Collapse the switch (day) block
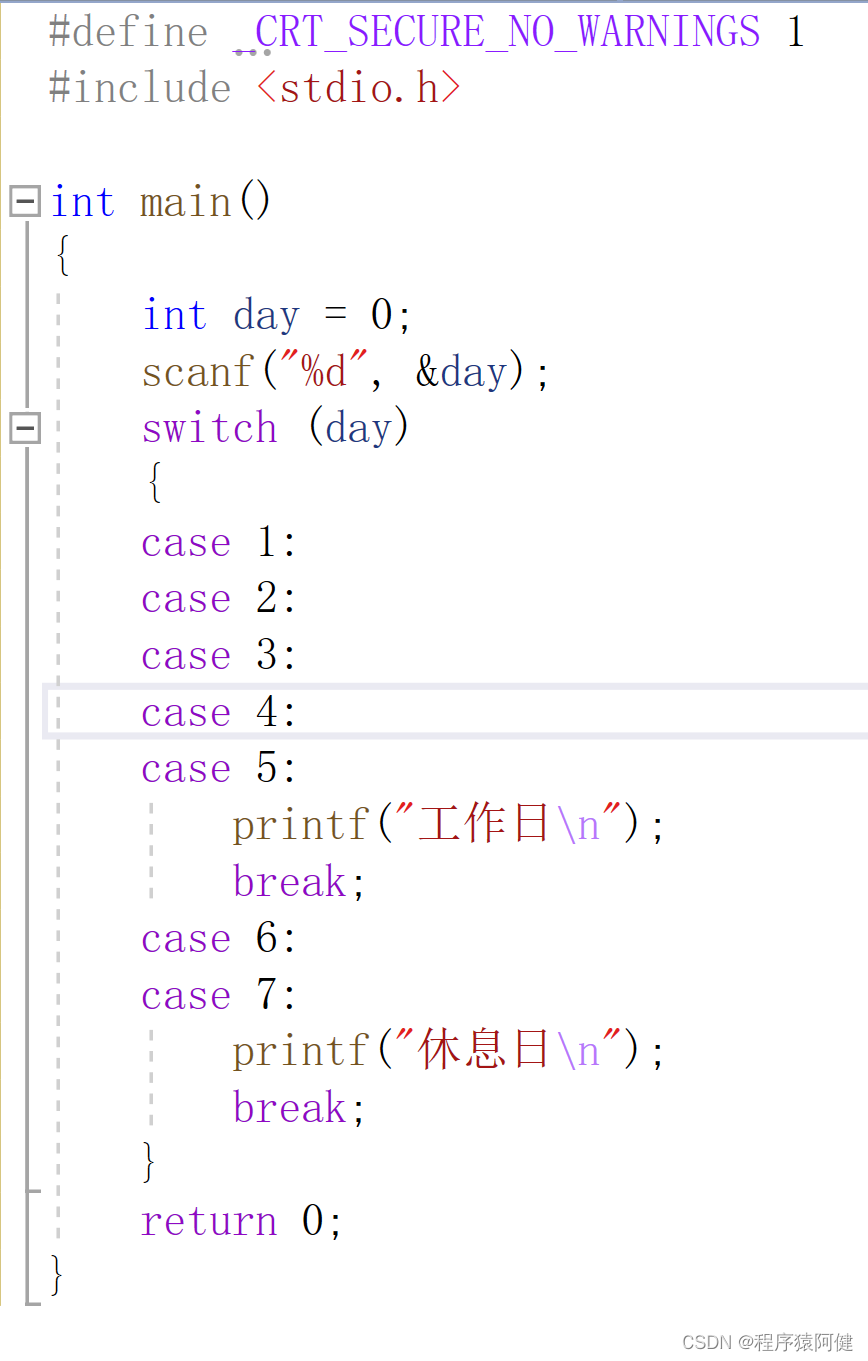 coord(24,429)
